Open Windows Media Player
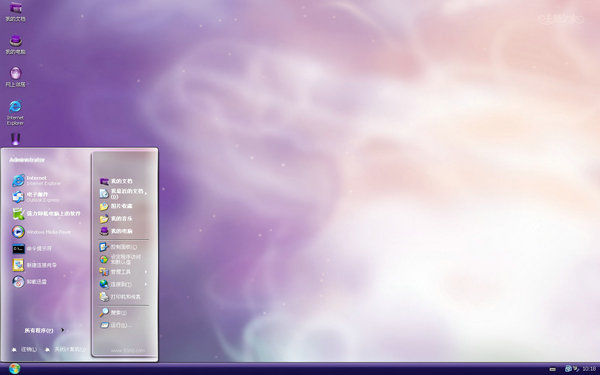The width and height of the screenshot is (600, 375). (41, 232)
